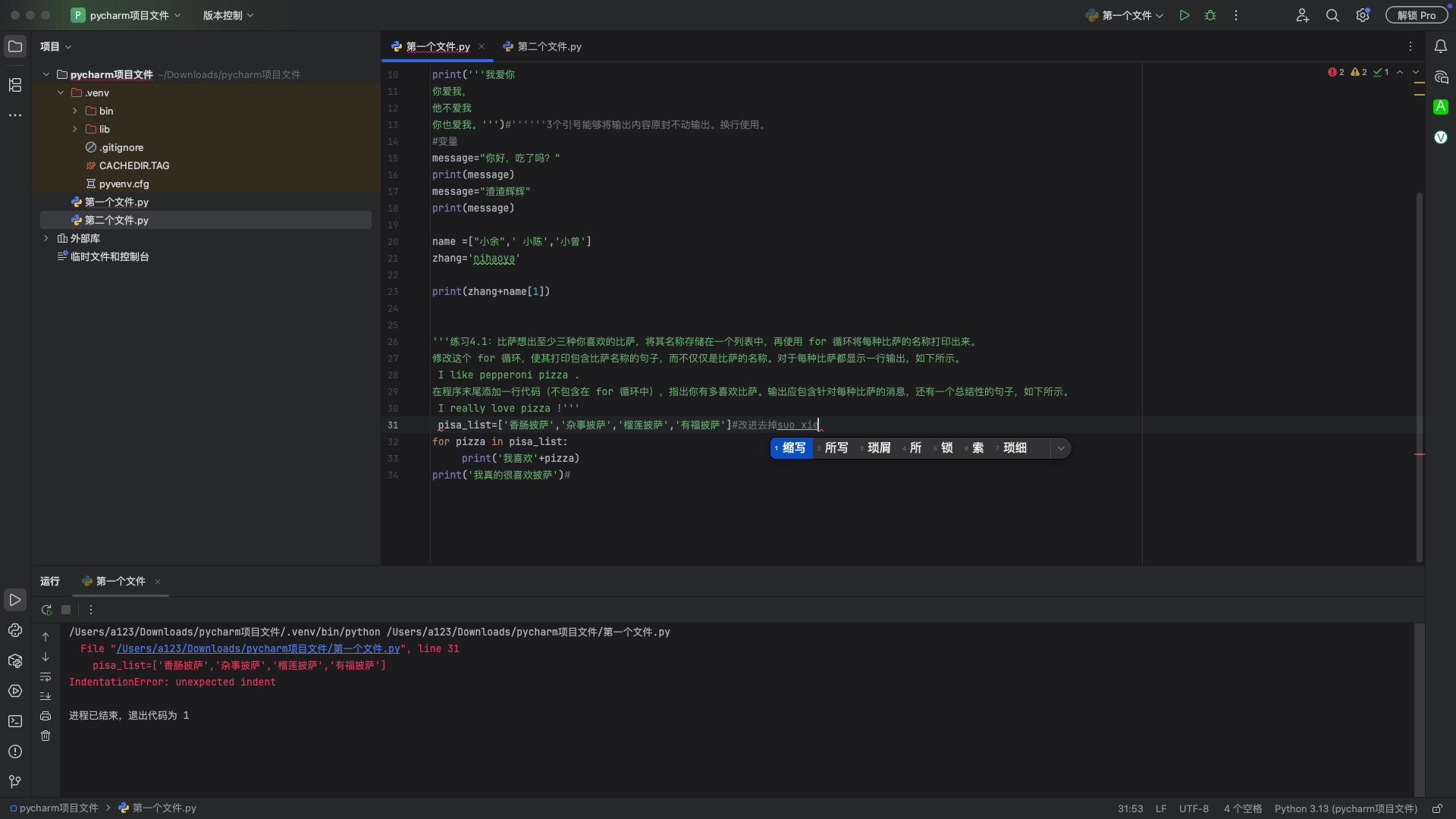
Task: Toggle the Project tool window
Action: [x=15, y=46]
